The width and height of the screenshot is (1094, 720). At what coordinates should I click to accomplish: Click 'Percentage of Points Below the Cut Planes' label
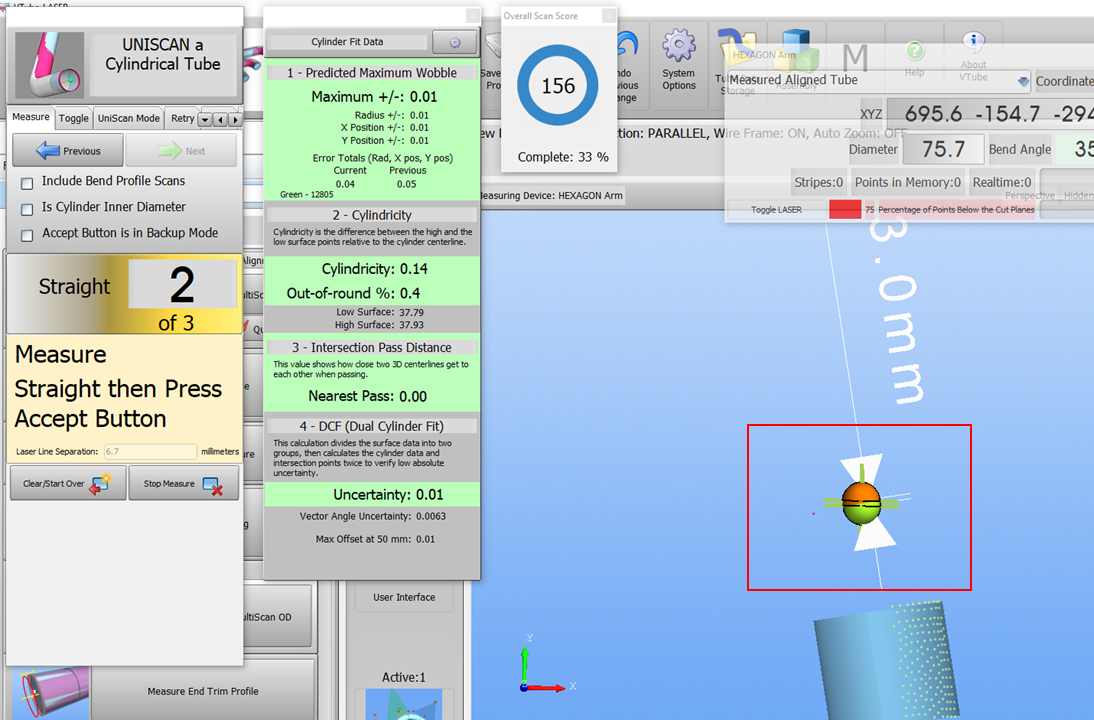(956, 209)
